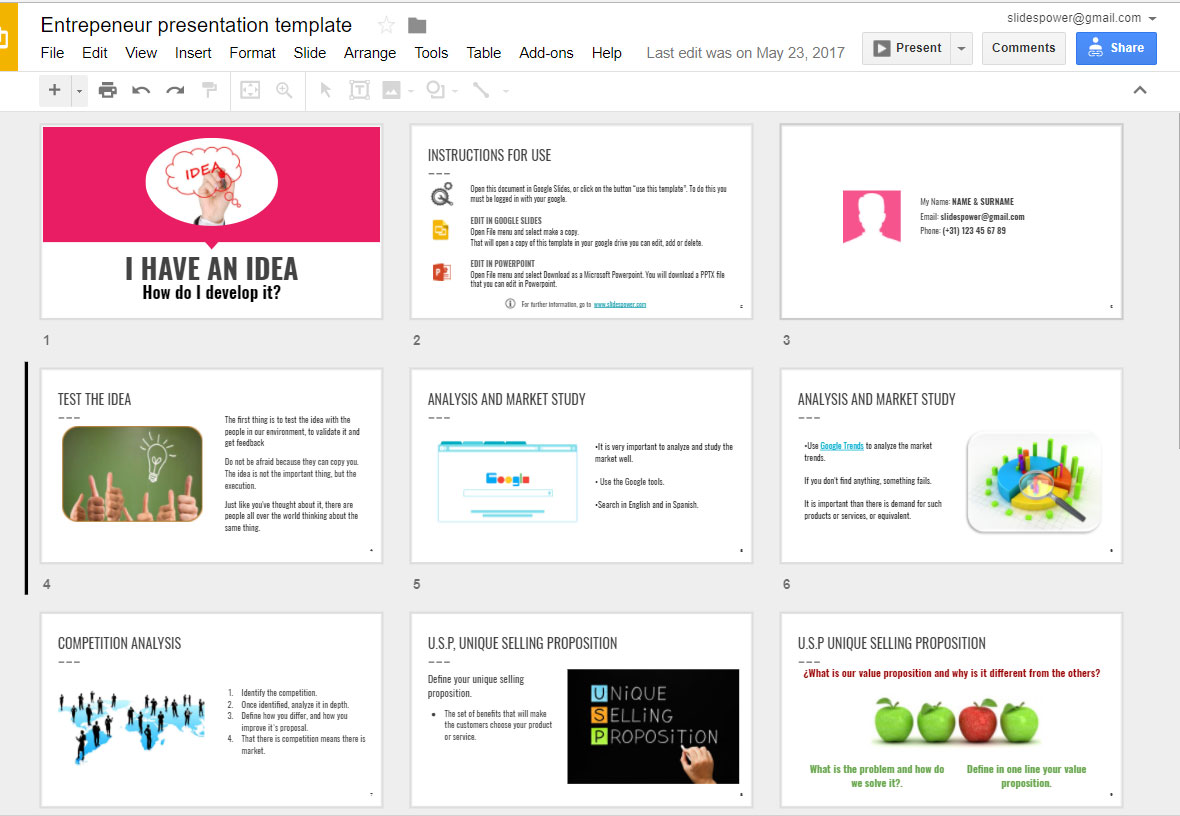This screenshot has height=816, width=1180.
Task: Star the presentation
Action: click(385, 25)
